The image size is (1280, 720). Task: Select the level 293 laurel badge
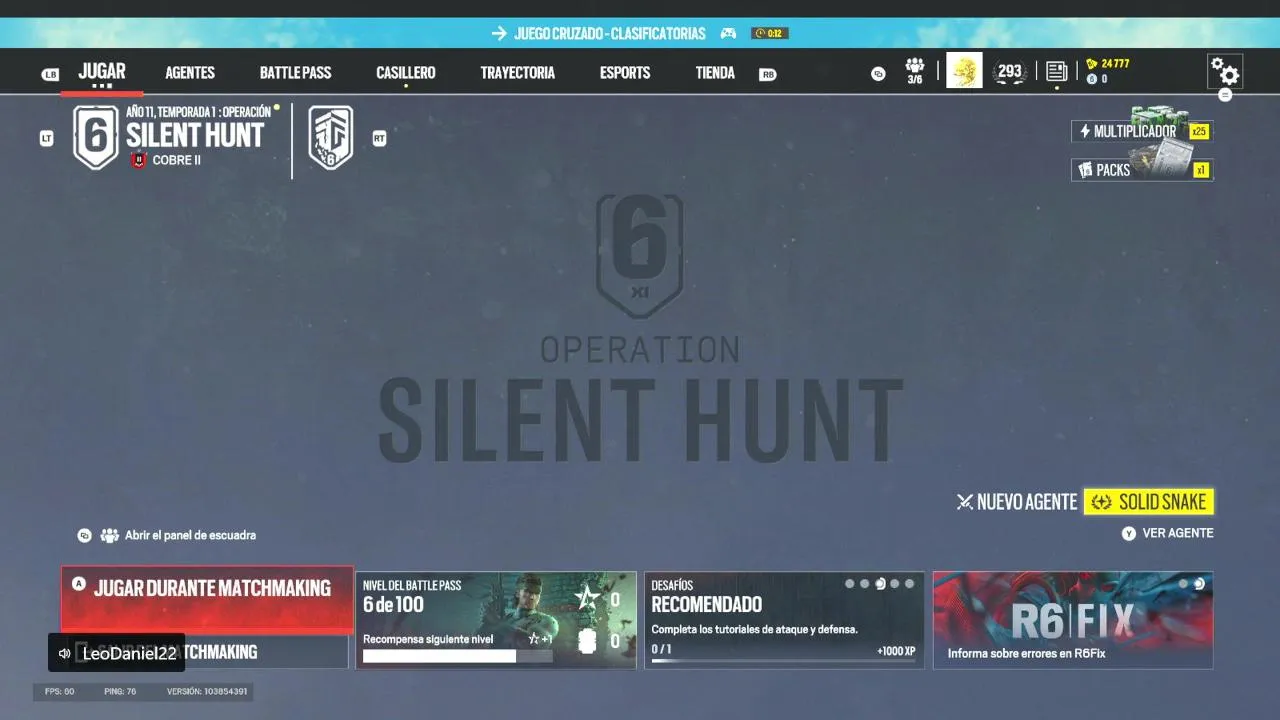point(1010,72)
